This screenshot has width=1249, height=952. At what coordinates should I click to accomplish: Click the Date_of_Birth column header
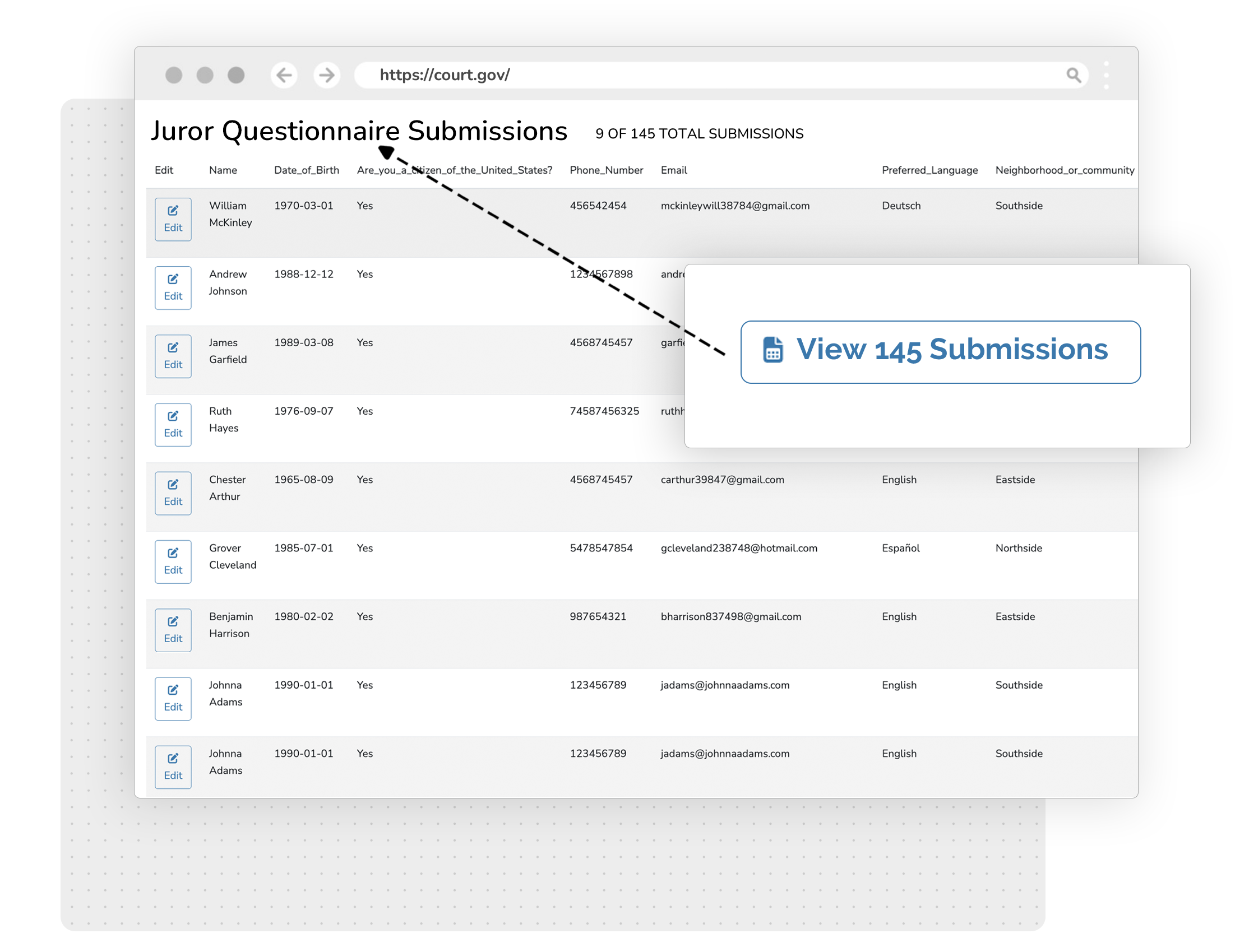(307, 170)
